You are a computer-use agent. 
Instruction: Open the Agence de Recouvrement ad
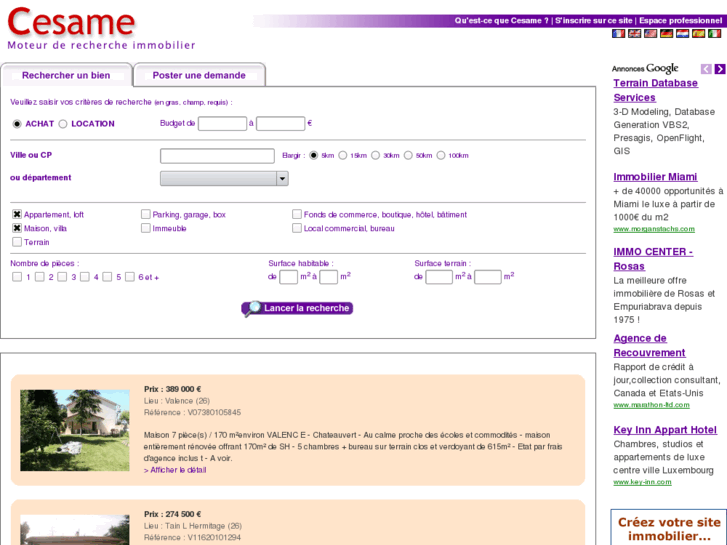tap(649, 346)
